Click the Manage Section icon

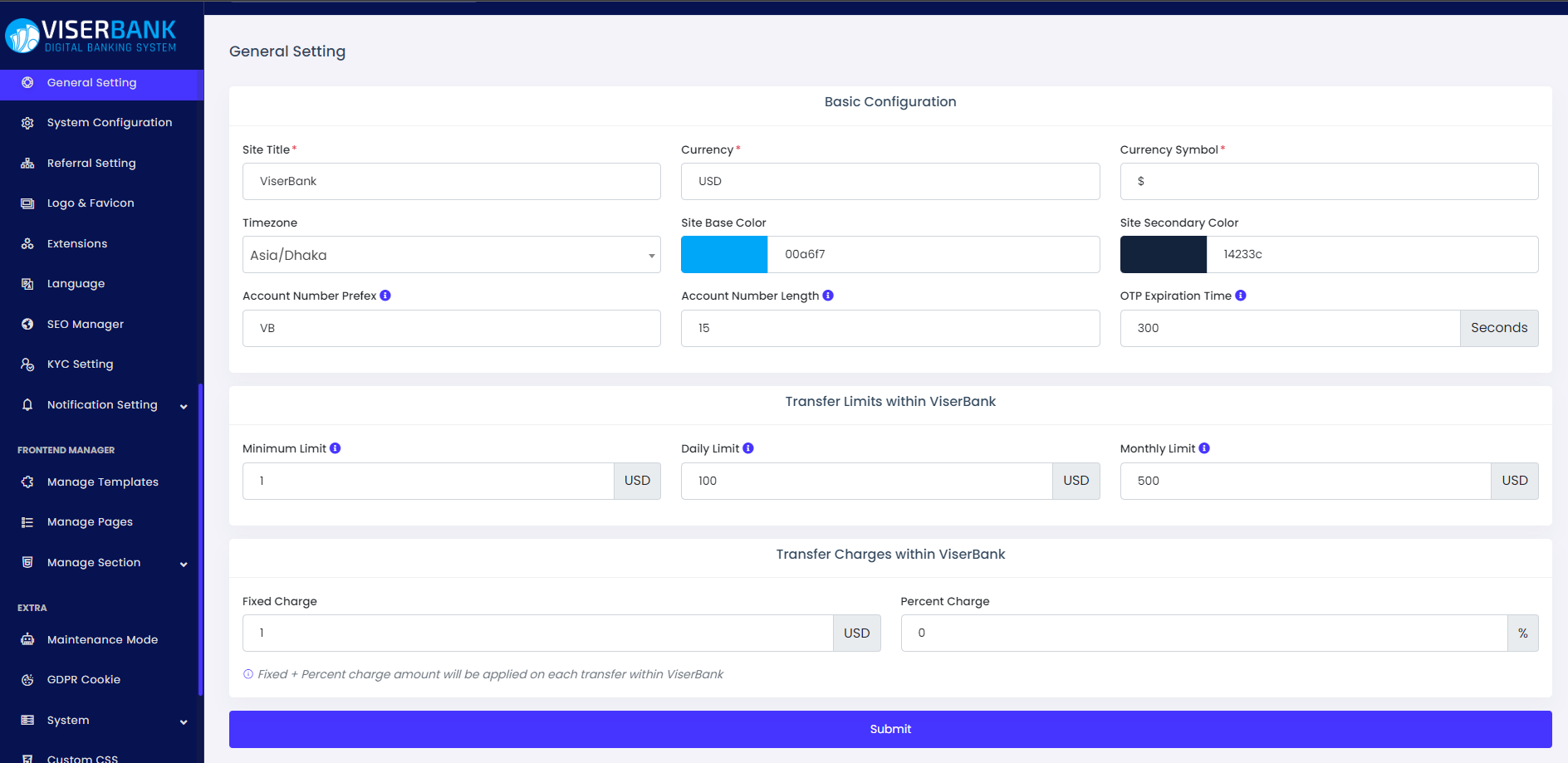[27, 563]
